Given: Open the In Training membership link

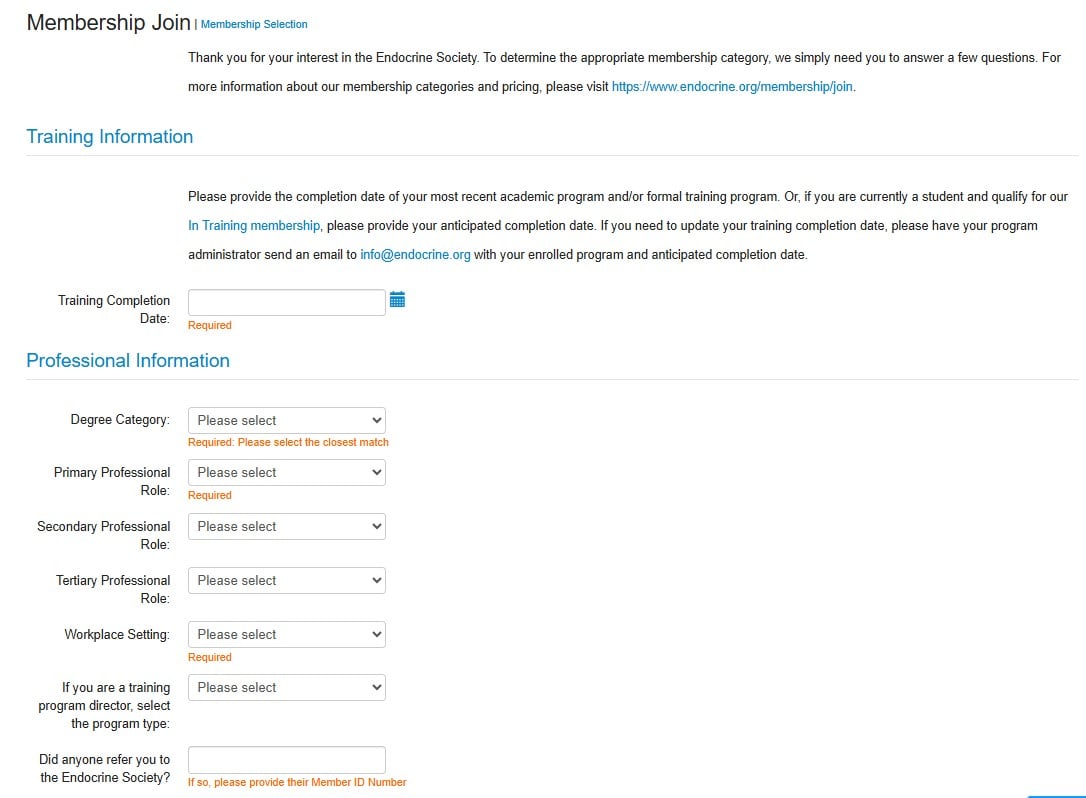Looking at the screenshot, I should pyautogui.click(x=254, y=226).
